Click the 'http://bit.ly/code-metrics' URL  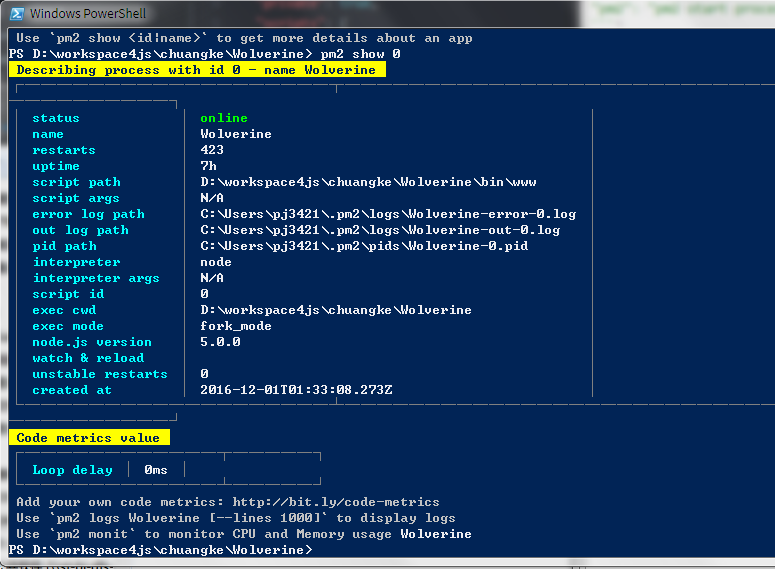click(336, 502)
